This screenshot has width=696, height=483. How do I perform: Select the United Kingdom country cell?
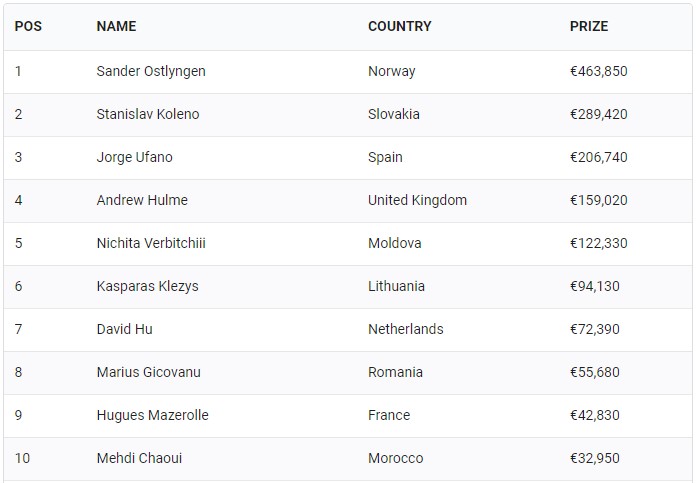[x=417, y=200]
